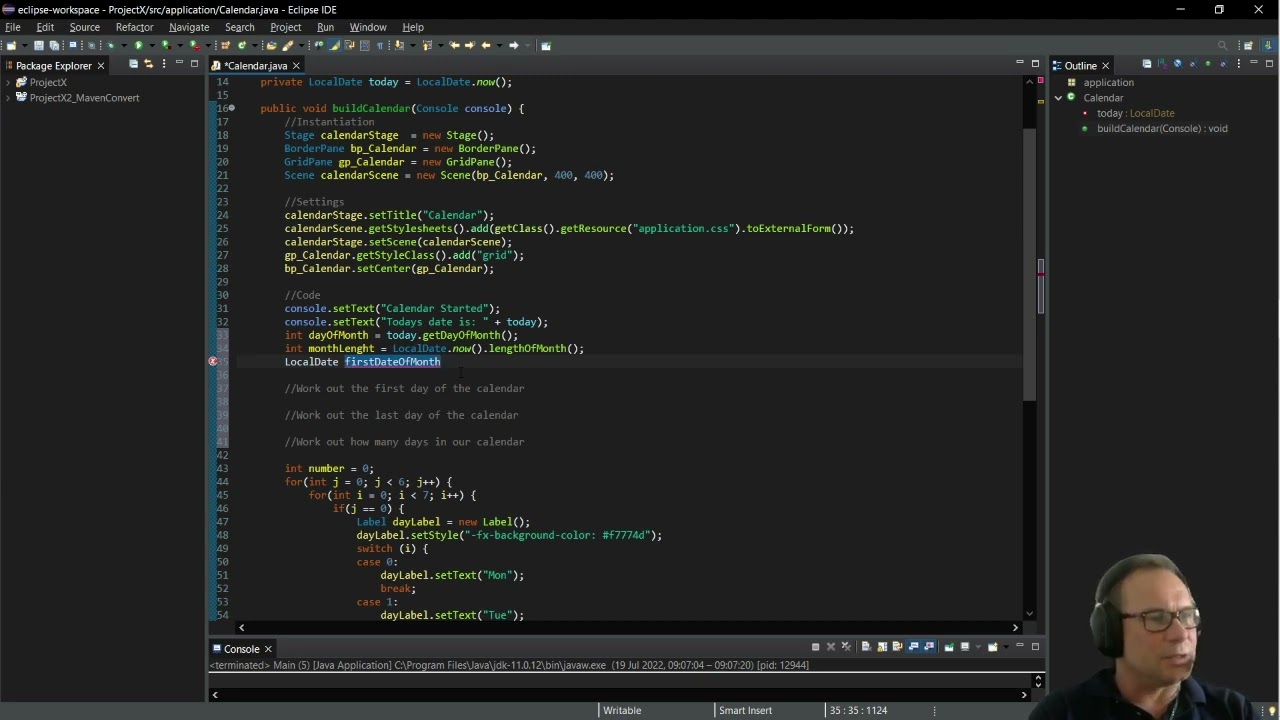Open the Outline View Menu dots
The height and width of the screenshot is (720, 1280).
click(x=1239, y=64)
